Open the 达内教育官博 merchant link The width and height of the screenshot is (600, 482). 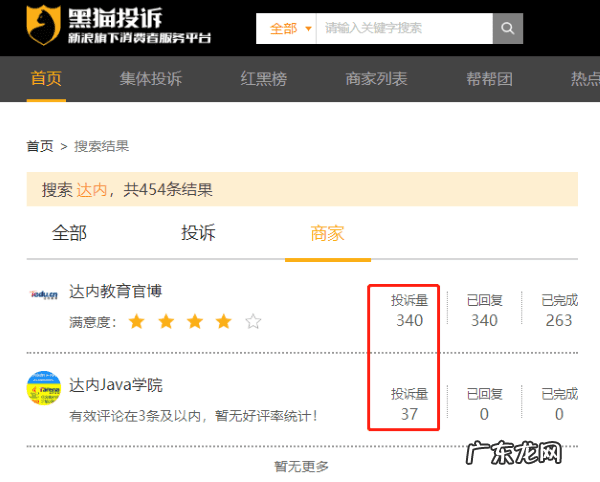point(116,291)
